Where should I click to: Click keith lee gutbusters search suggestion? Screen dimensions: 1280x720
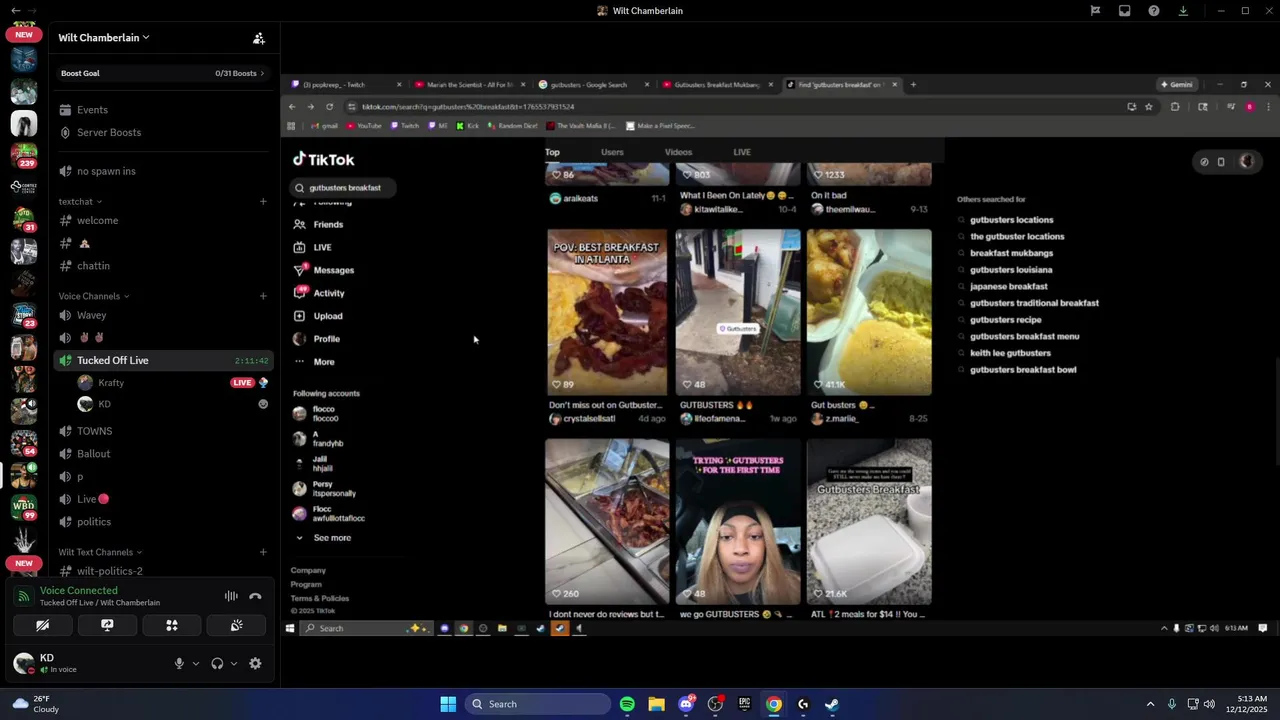pyautogui.click(x=1010, y=353)
